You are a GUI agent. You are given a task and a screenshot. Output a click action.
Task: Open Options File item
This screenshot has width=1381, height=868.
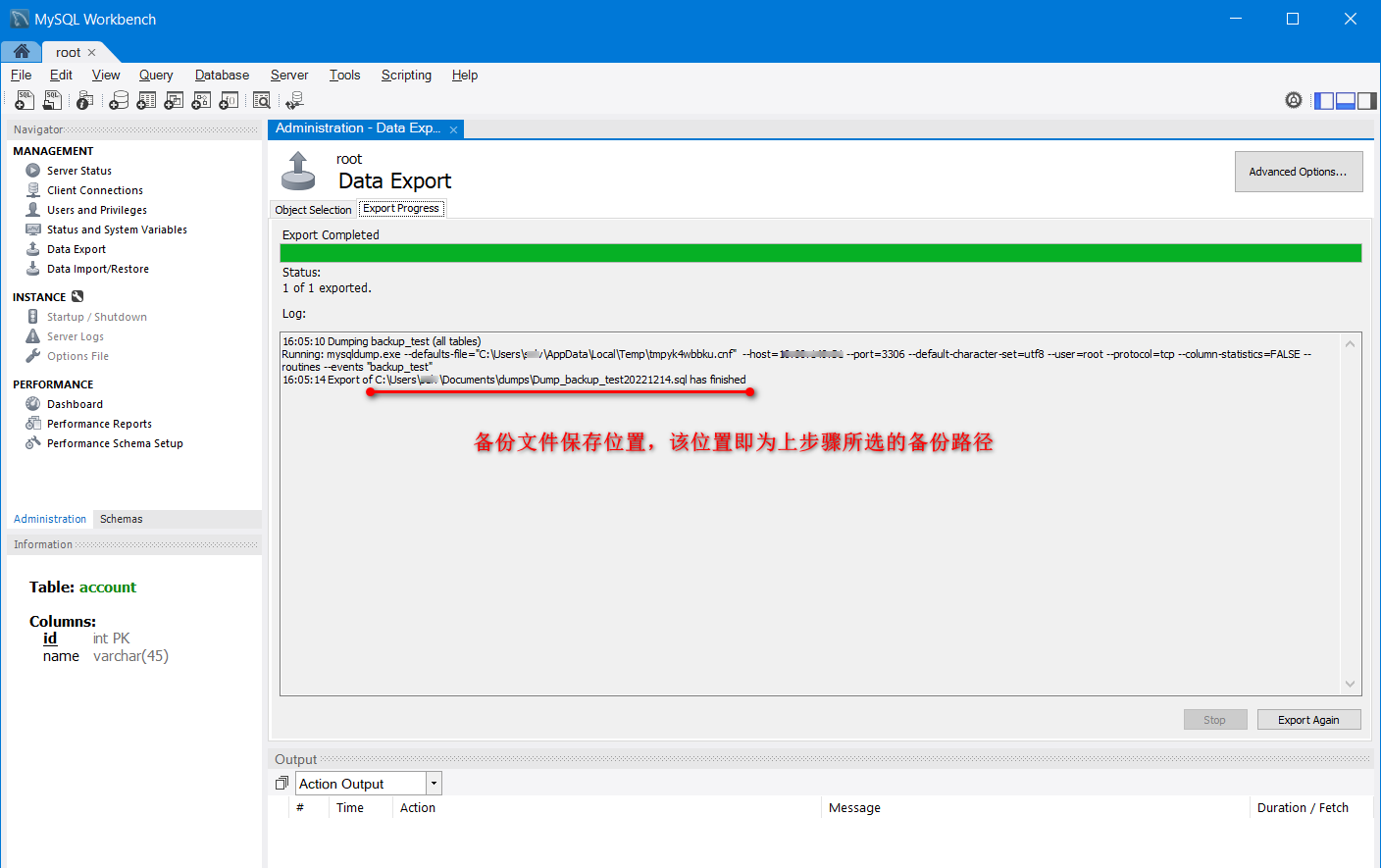77,356
